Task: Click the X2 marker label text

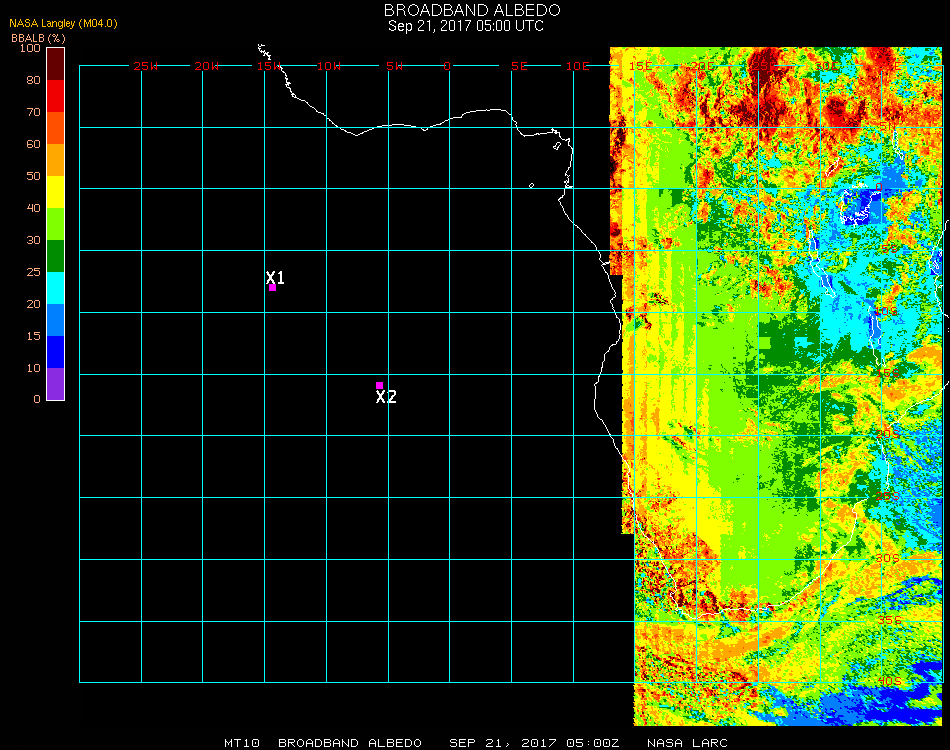Action: 386,397
